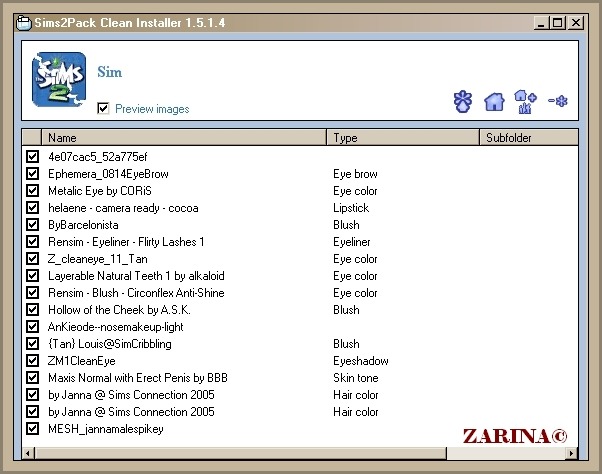Click the 4e07cac5_52a775ef entry name

(98, 157)
